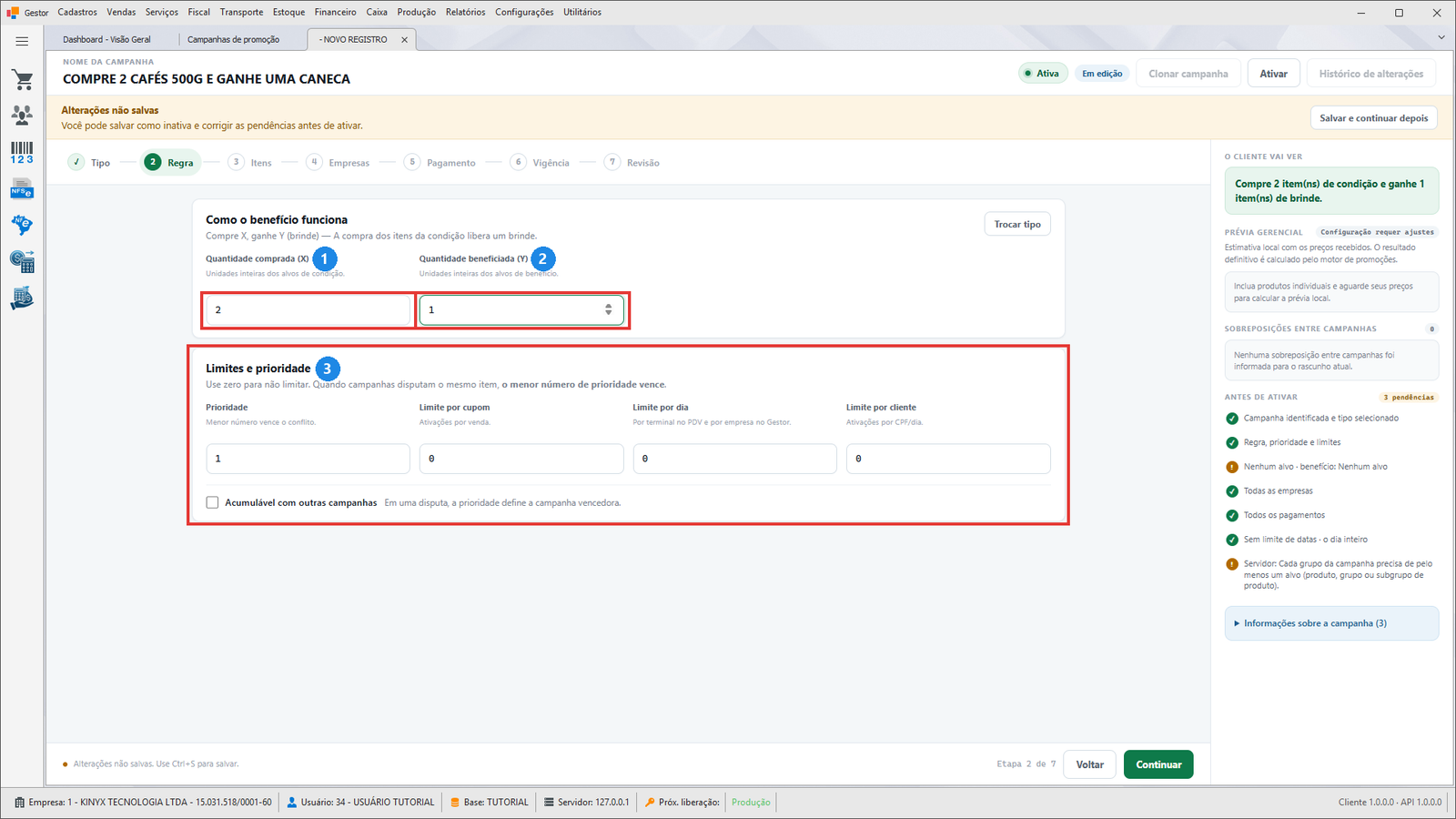This screenshot has height=819, width=1456.
Task: Open the Financeiro menu
Action: 336,12
